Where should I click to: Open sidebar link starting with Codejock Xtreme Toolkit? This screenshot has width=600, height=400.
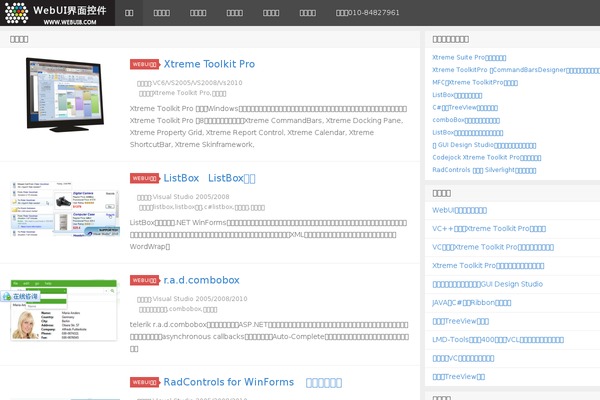pyautogui.click(x=487, y=157)
